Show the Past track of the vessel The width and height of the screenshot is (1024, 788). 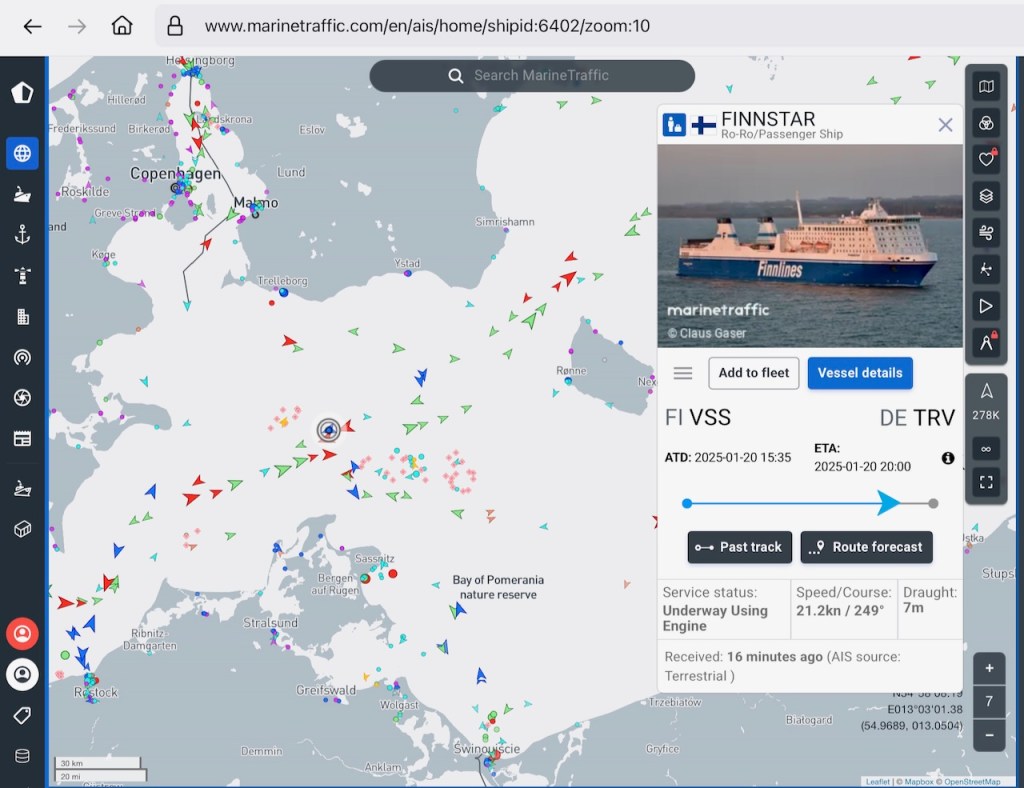pyautogui.click(x=740, y=547)
